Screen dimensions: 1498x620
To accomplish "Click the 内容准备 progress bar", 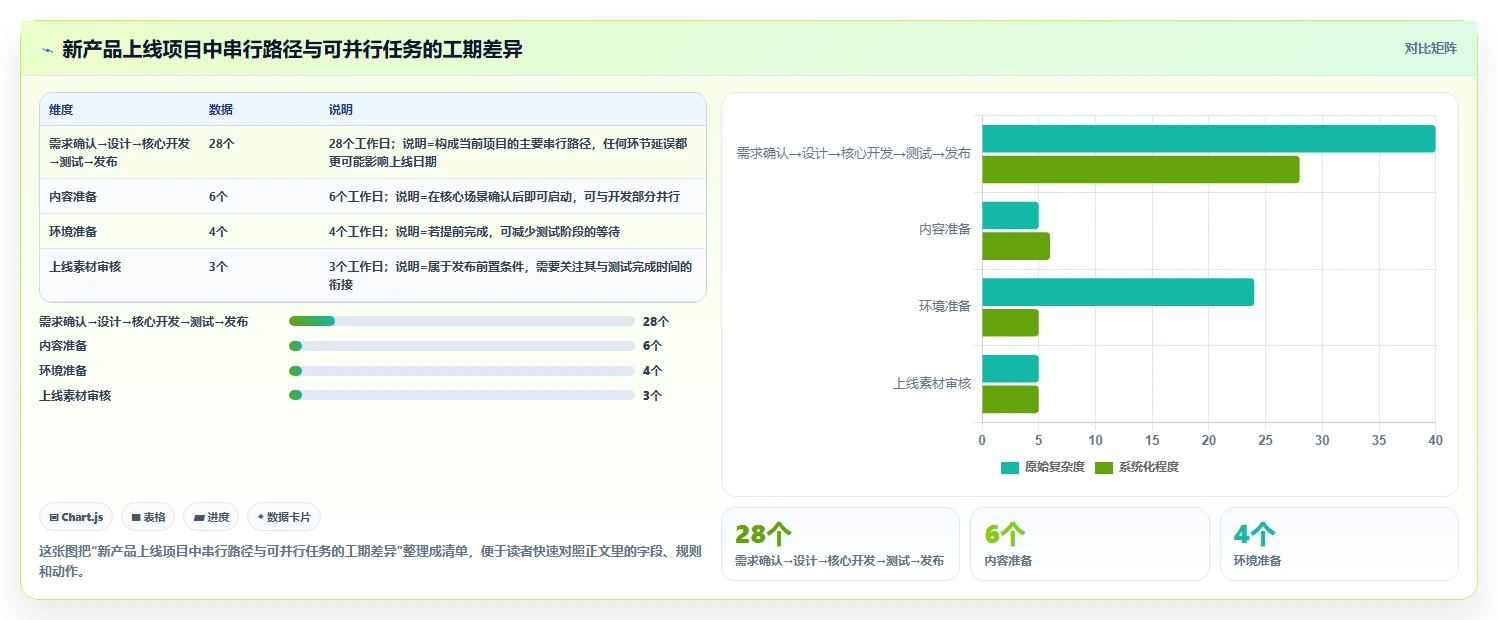I will [461, 346].
